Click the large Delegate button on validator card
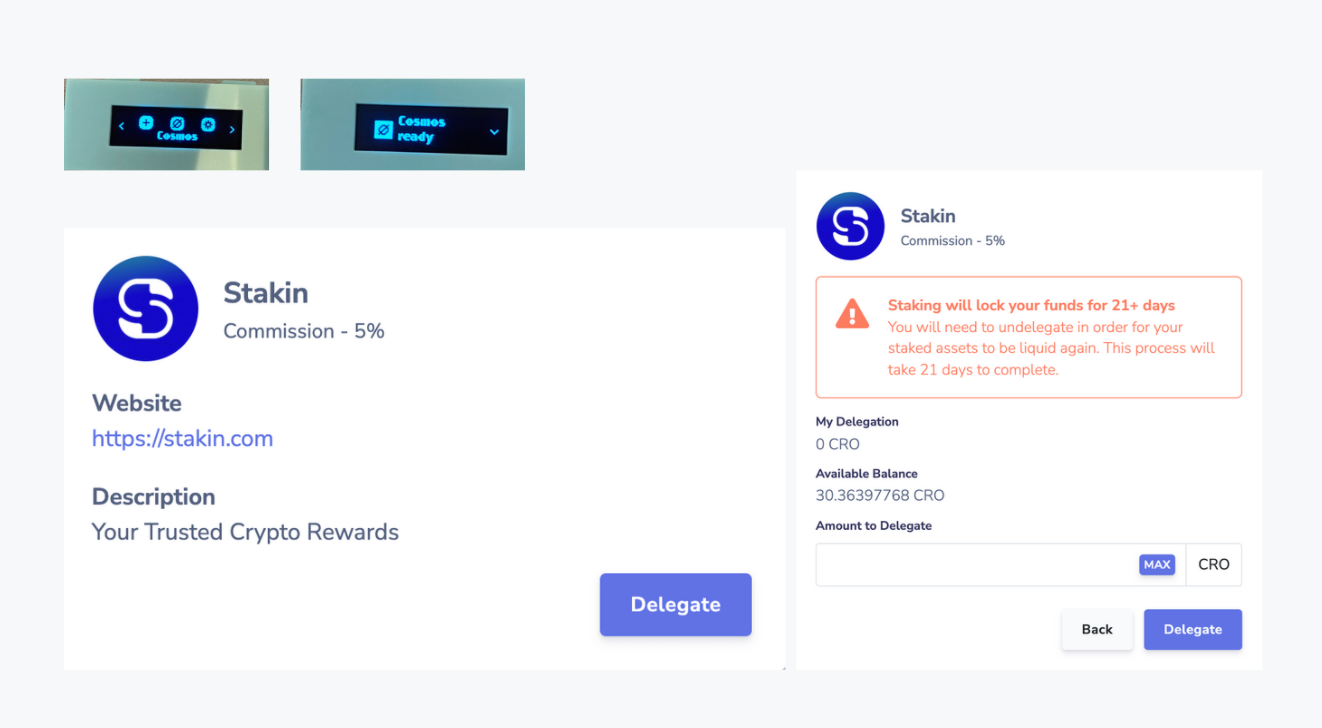This screenshot has width=1322, height=728. 675,604
